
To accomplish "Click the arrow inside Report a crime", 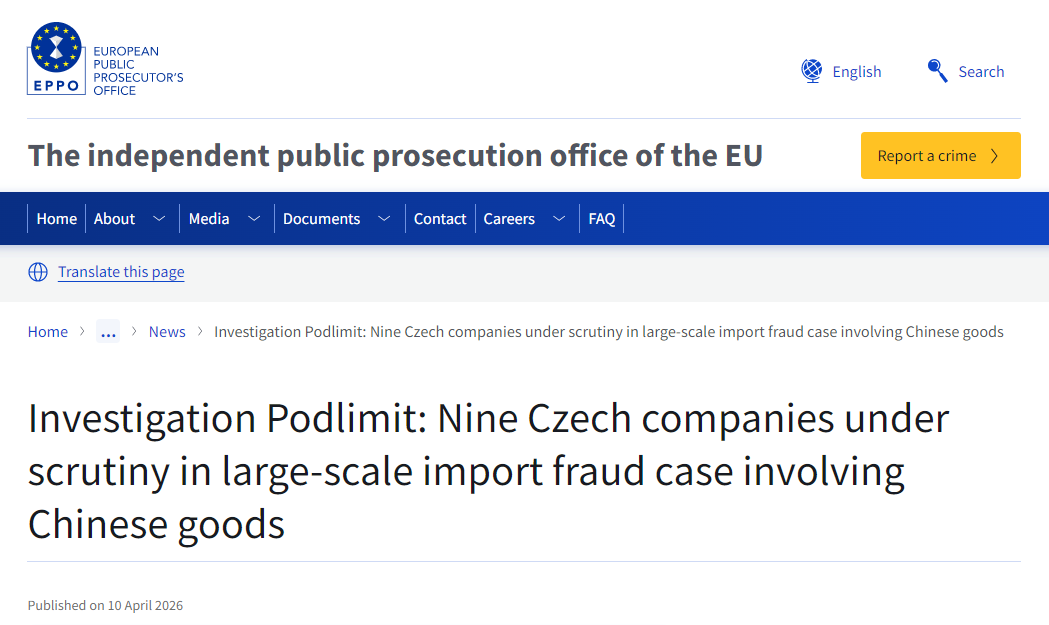I will (x=994, y=156).
